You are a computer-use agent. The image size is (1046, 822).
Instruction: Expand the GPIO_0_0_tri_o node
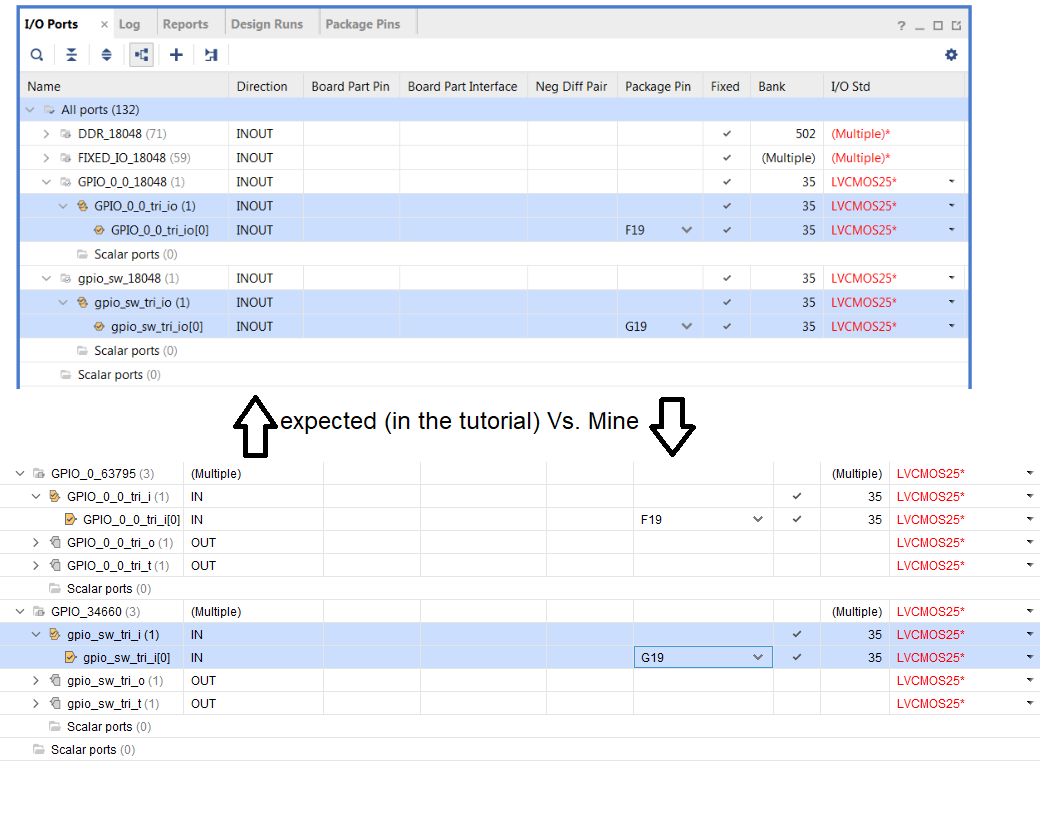click(x=37, y=543)
